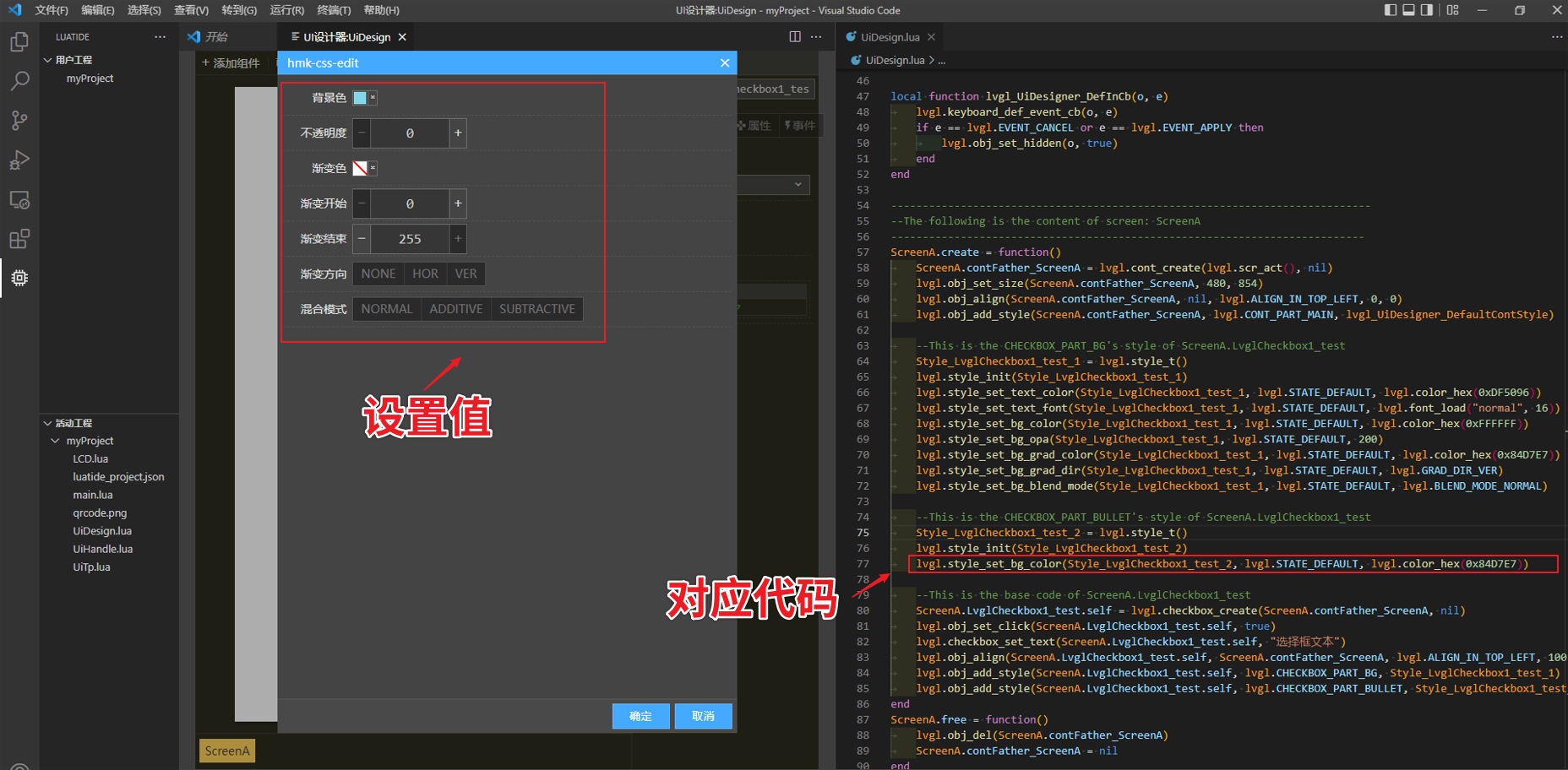Select VER gradient direction option
The height and width of the screenshot is (770, 1568).
[465, 274]
